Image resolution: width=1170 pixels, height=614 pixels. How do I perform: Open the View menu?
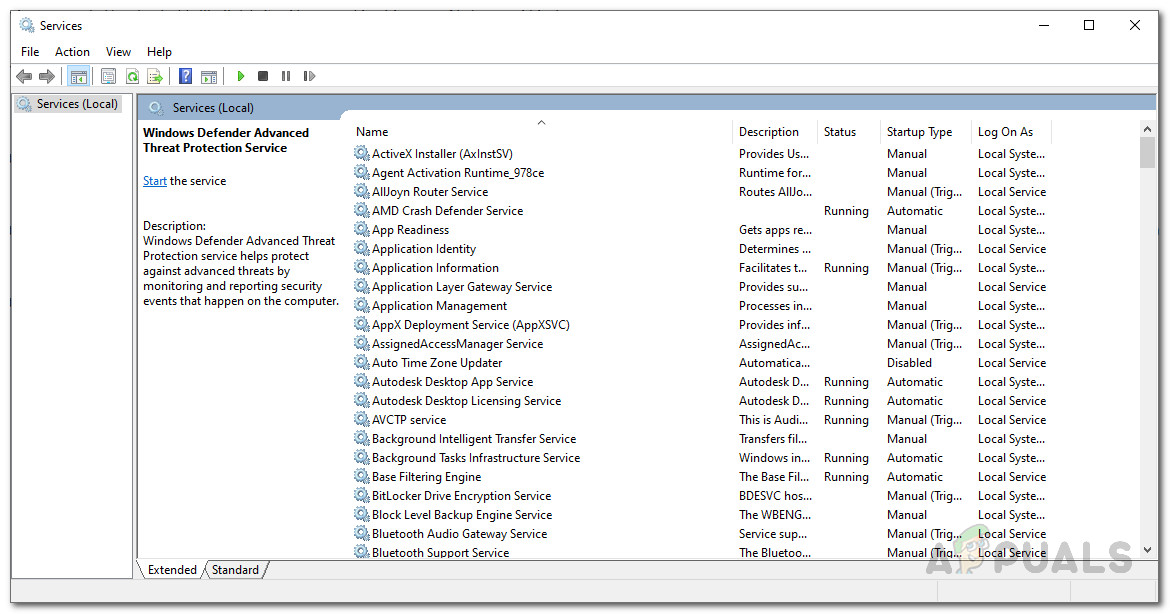tap(118, 52)
